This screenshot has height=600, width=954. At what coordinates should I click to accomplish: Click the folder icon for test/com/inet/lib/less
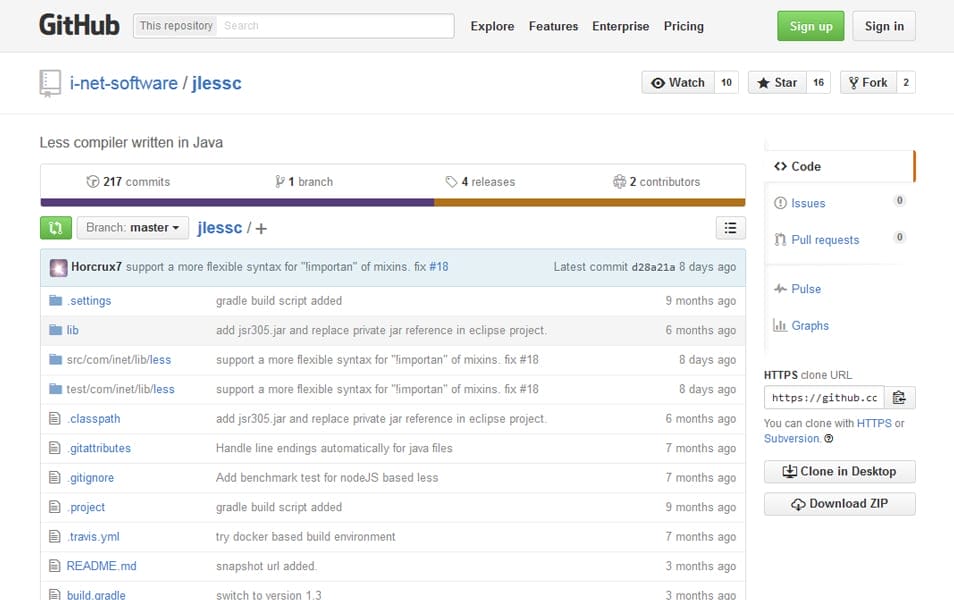55,388
